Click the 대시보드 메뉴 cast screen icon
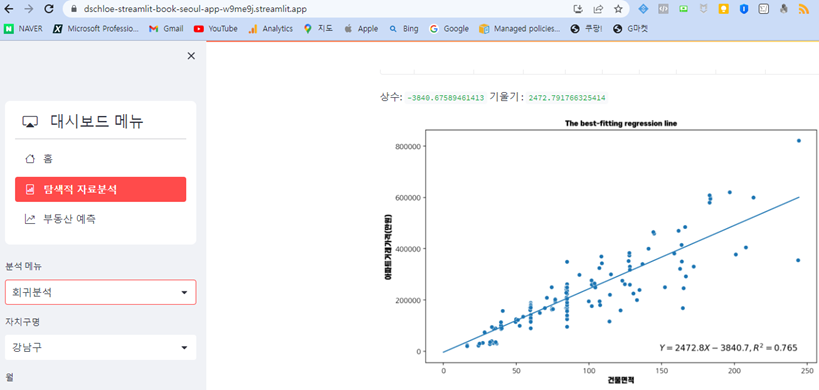Image resolution: width=819 pixels, height=390 pixels. [30, 122]
